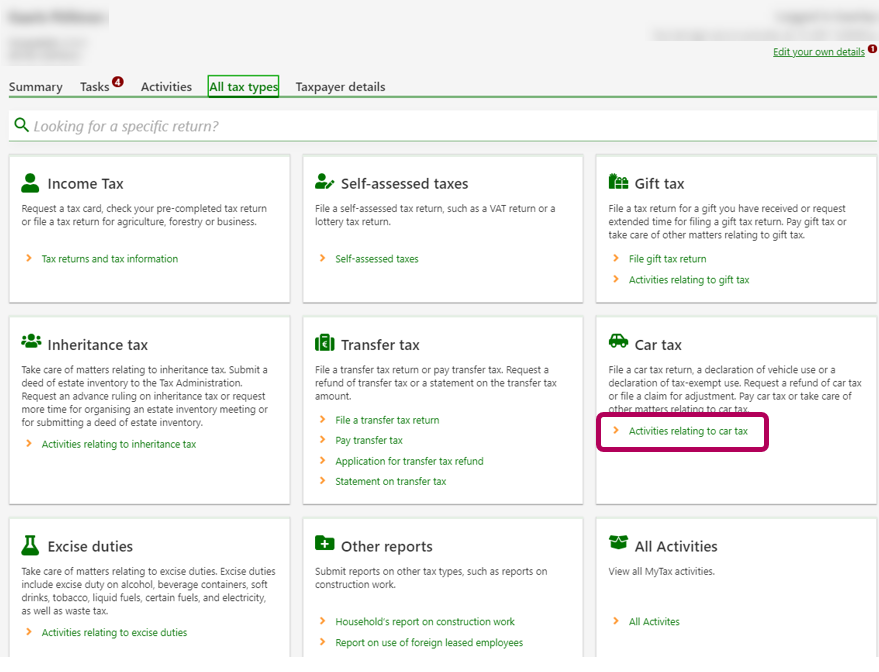Open the Tasks tab

tap(95, 87)
